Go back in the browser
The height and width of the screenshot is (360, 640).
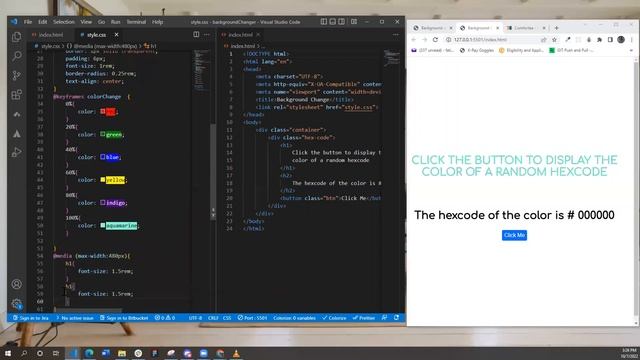coord(413,40)
